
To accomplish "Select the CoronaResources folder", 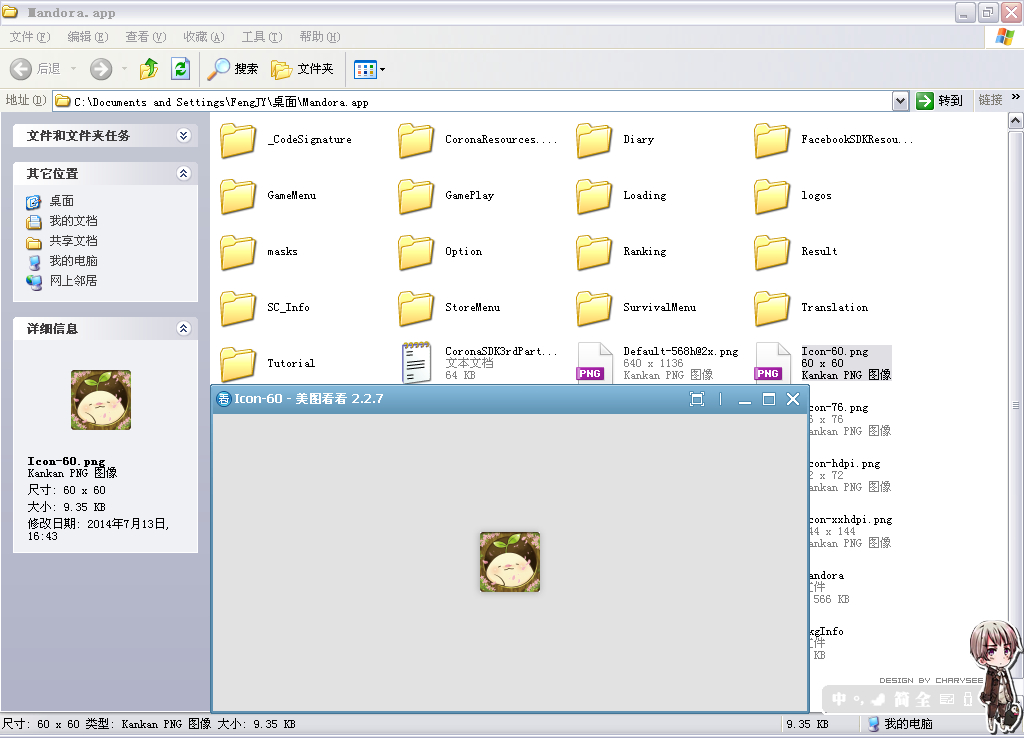I will pyautogui.click(x=477, y=139).
